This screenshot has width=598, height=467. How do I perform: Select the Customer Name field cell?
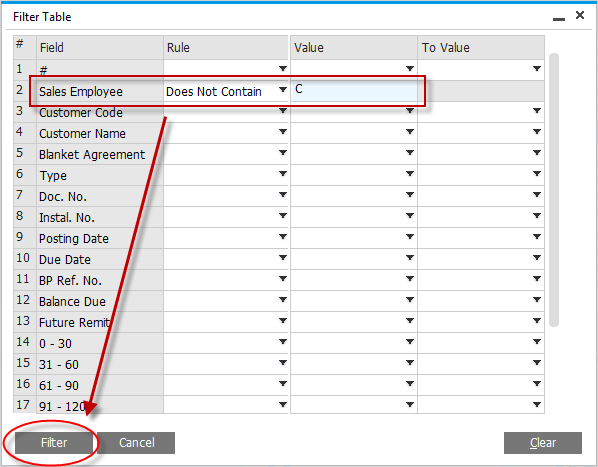100,133
